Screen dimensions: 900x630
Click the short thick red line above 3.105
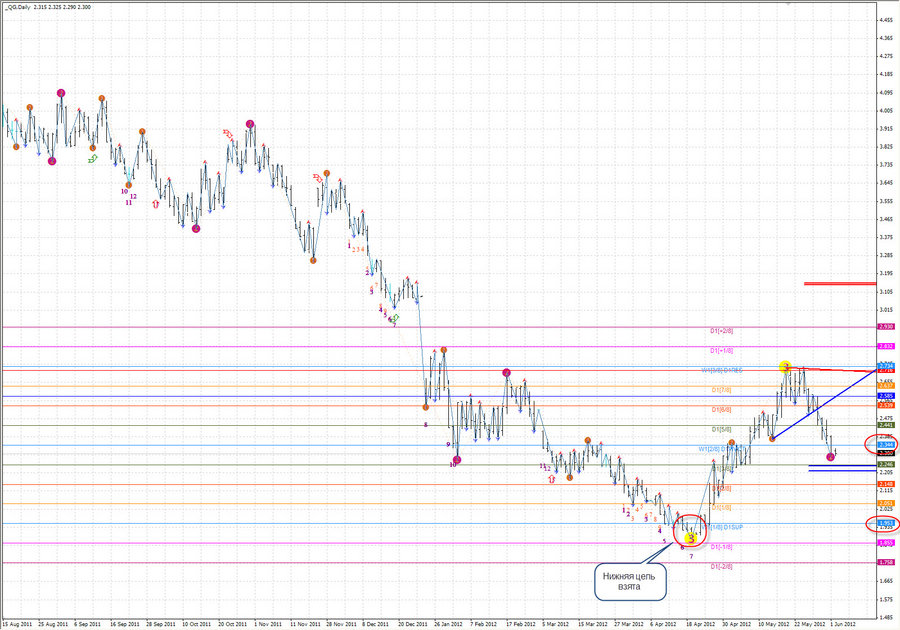point(832,284)
